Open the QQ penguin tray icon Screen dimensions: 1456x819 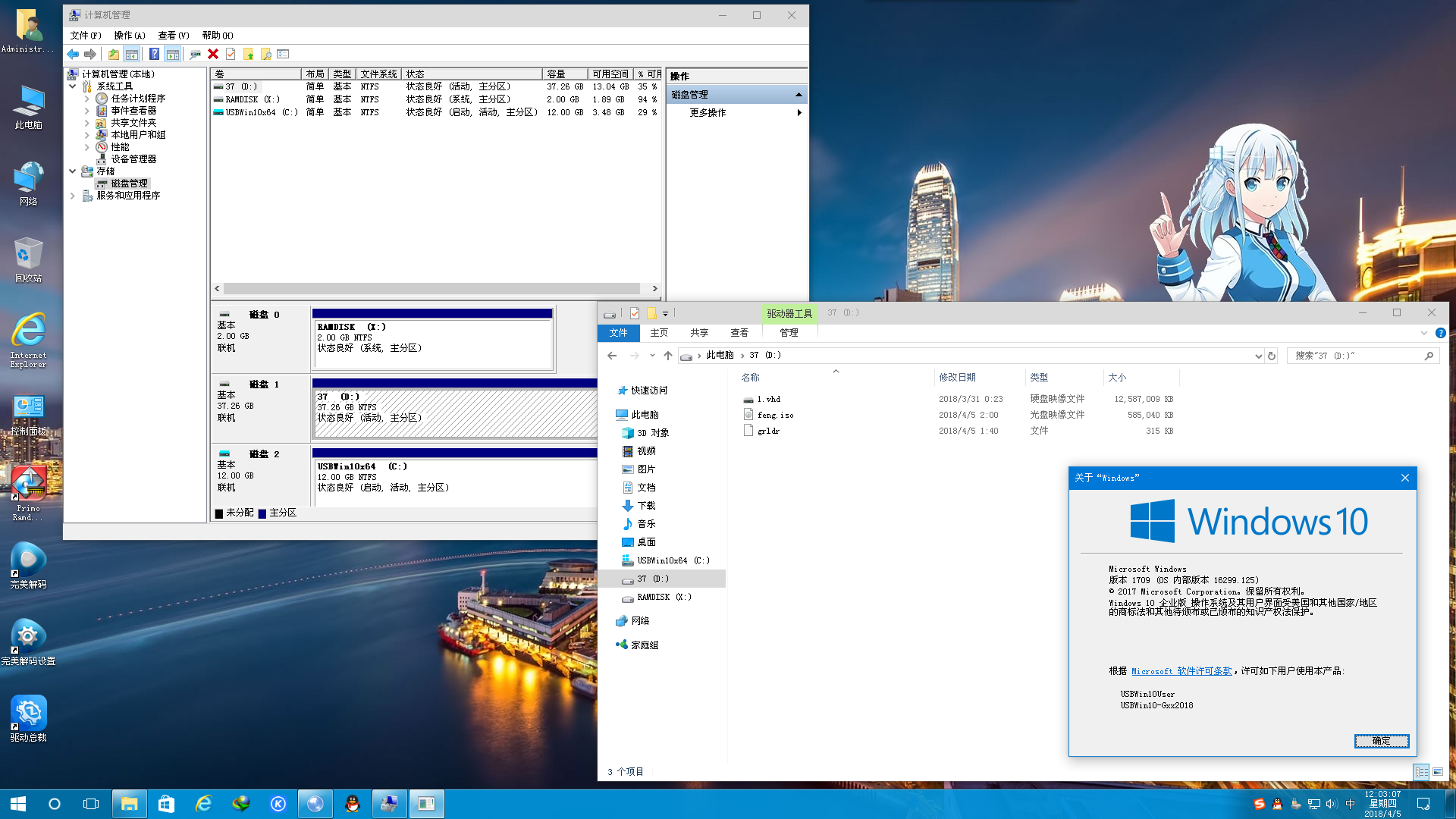click(1278, 804)
